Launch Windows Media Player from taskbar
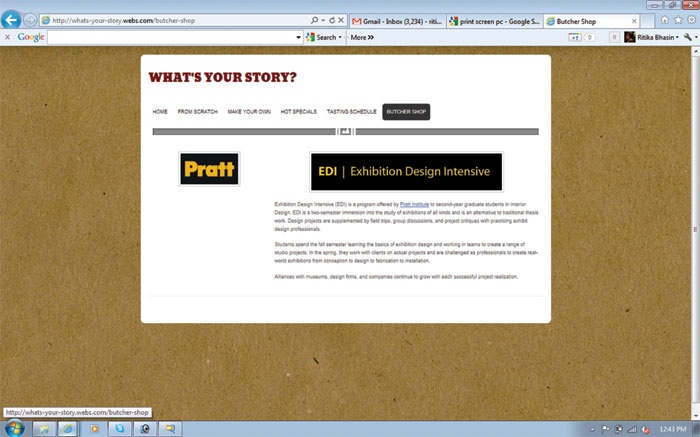 click(x=95, y=429)
